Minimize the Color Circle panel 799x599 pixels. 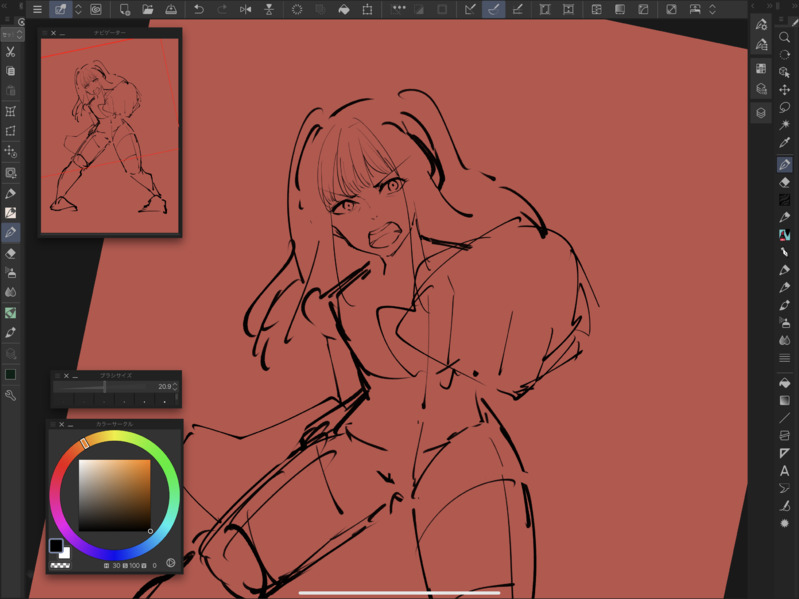pyautogui.click(x=70, y=425)
